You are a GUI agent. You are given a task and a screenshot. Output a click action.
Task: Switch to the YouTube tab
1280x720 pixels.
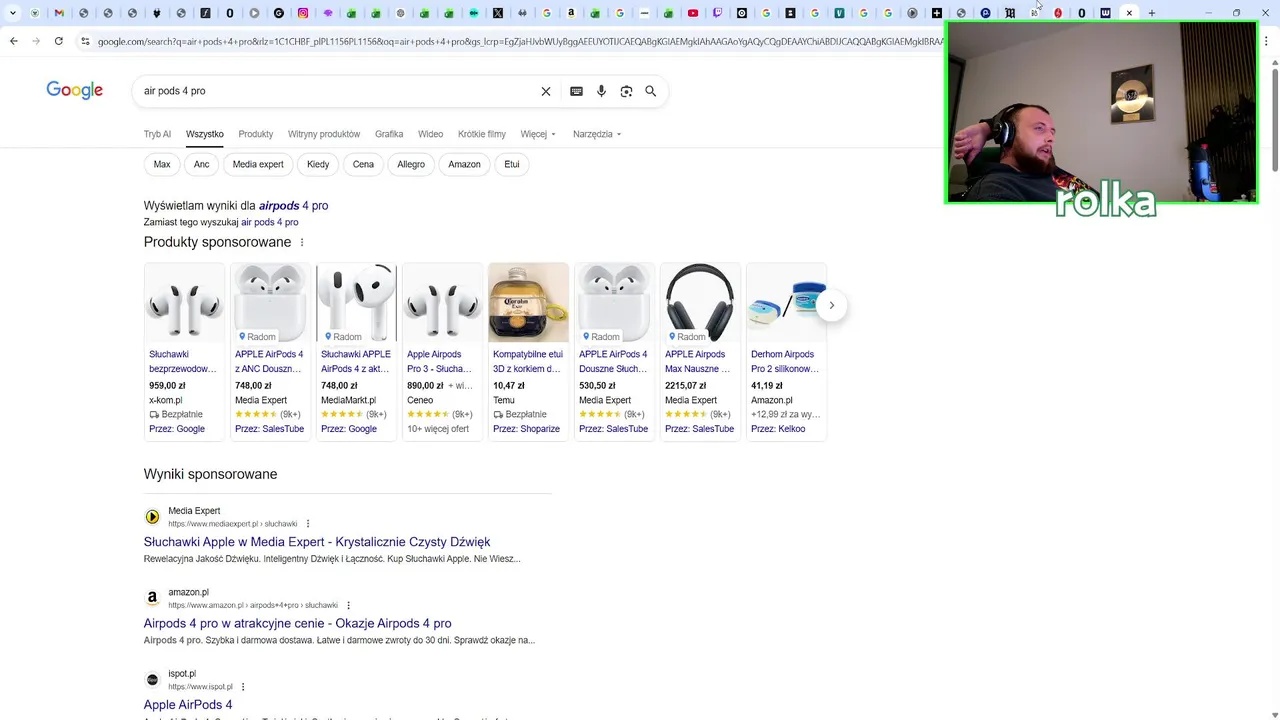(x=693, y=13)
